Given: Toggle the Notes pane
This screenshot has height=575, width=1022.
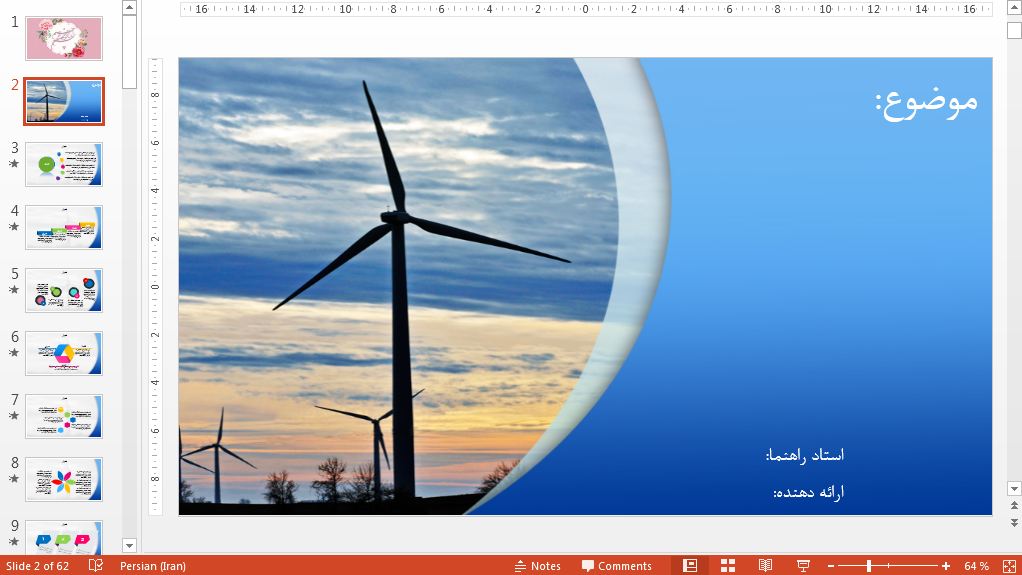Looking at the screenshot, I should coord(538,566).
